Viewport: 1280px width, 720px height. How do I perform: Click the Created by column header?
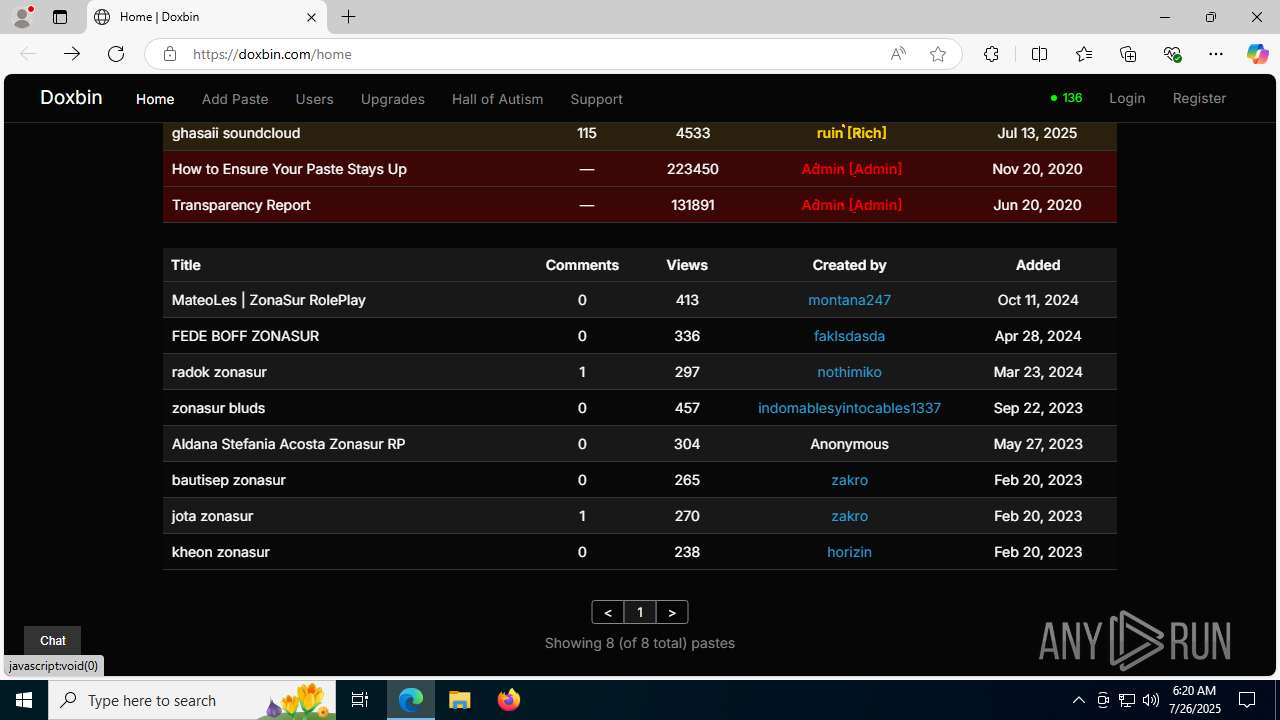tap(849, 265)
